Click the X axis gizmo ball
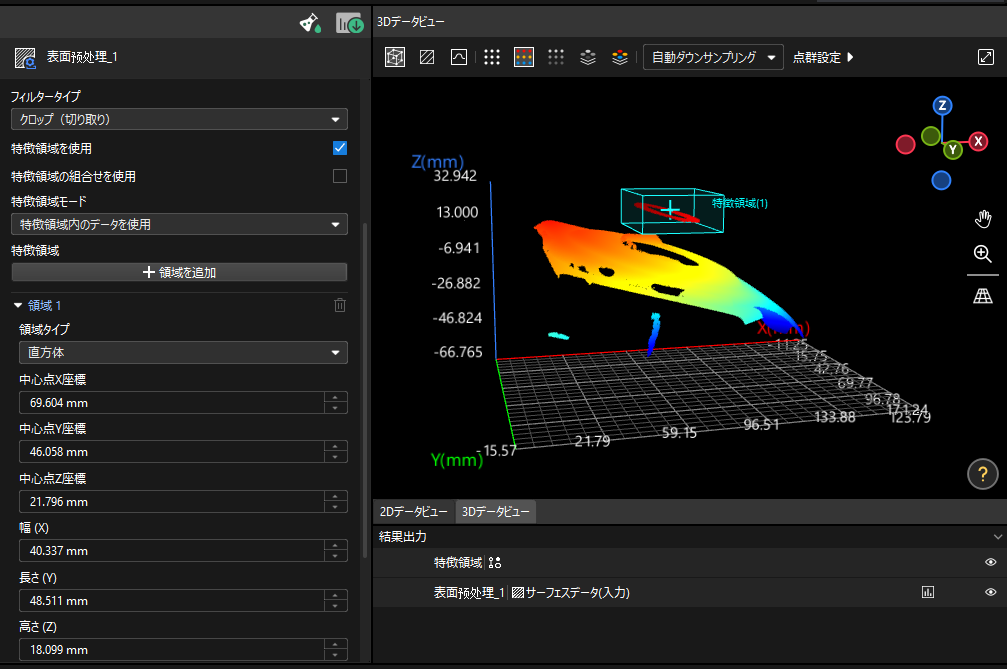This screenshot has width=1007, height=669. tap(978, 141)
